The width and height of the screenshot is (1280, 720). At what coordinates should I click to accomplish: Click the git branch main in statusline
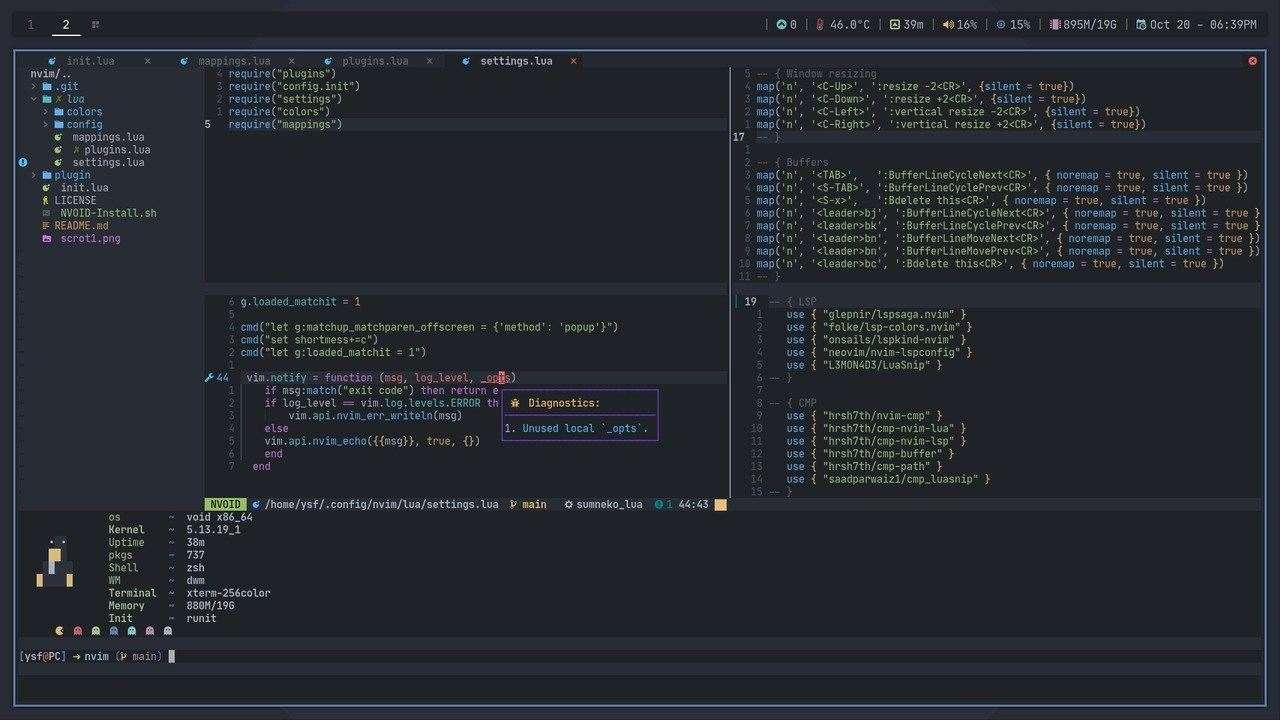click(528, 505)
